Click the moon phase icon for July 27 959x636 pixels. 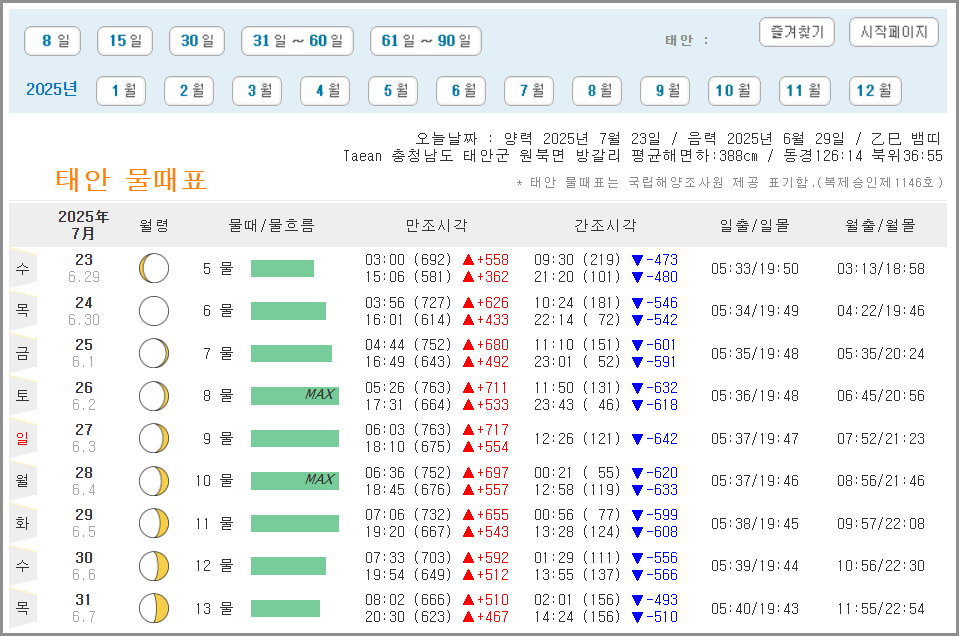click(x=154, y=438)
